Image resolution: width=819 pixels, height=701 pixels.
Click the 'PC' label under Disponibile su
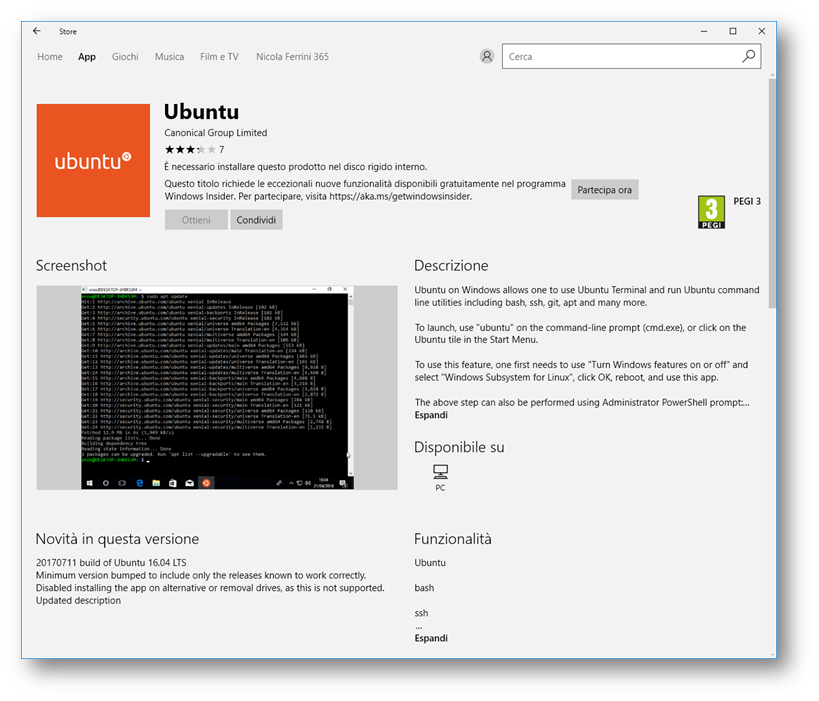(x=440, y=488)
